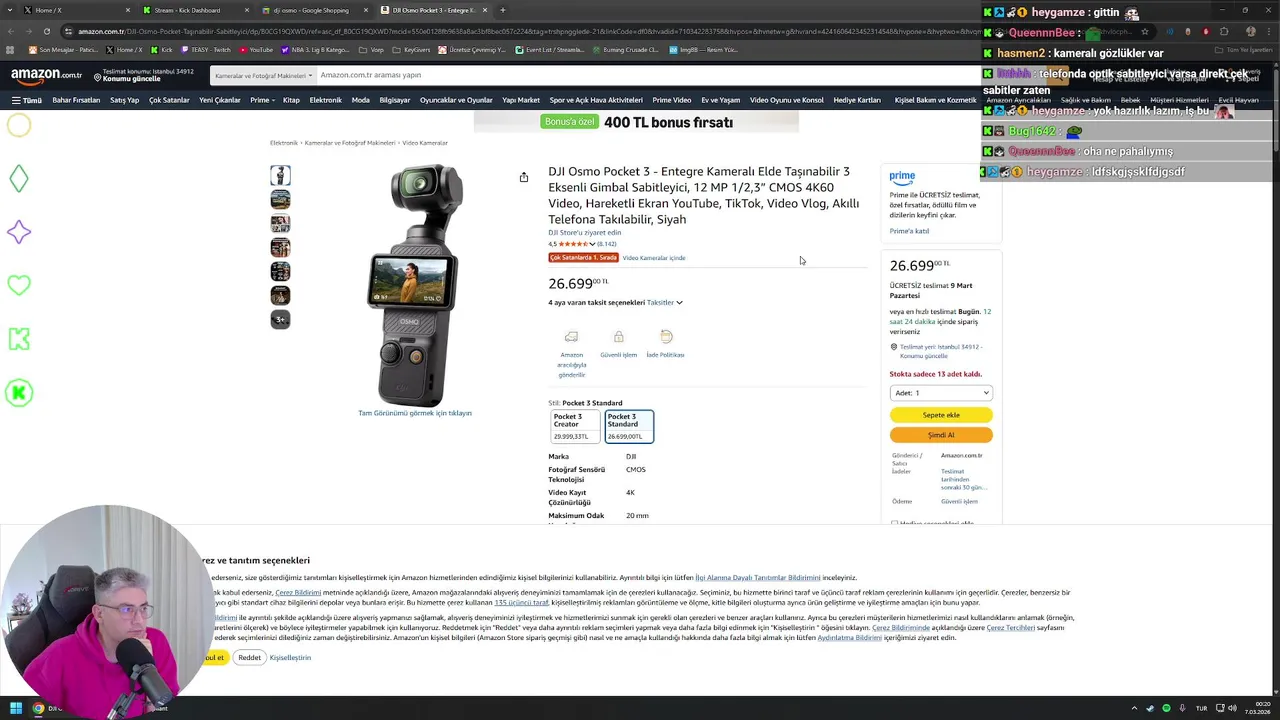
Task: Click DJI Store'u ziyaret edin link
Action: point(584,233)
